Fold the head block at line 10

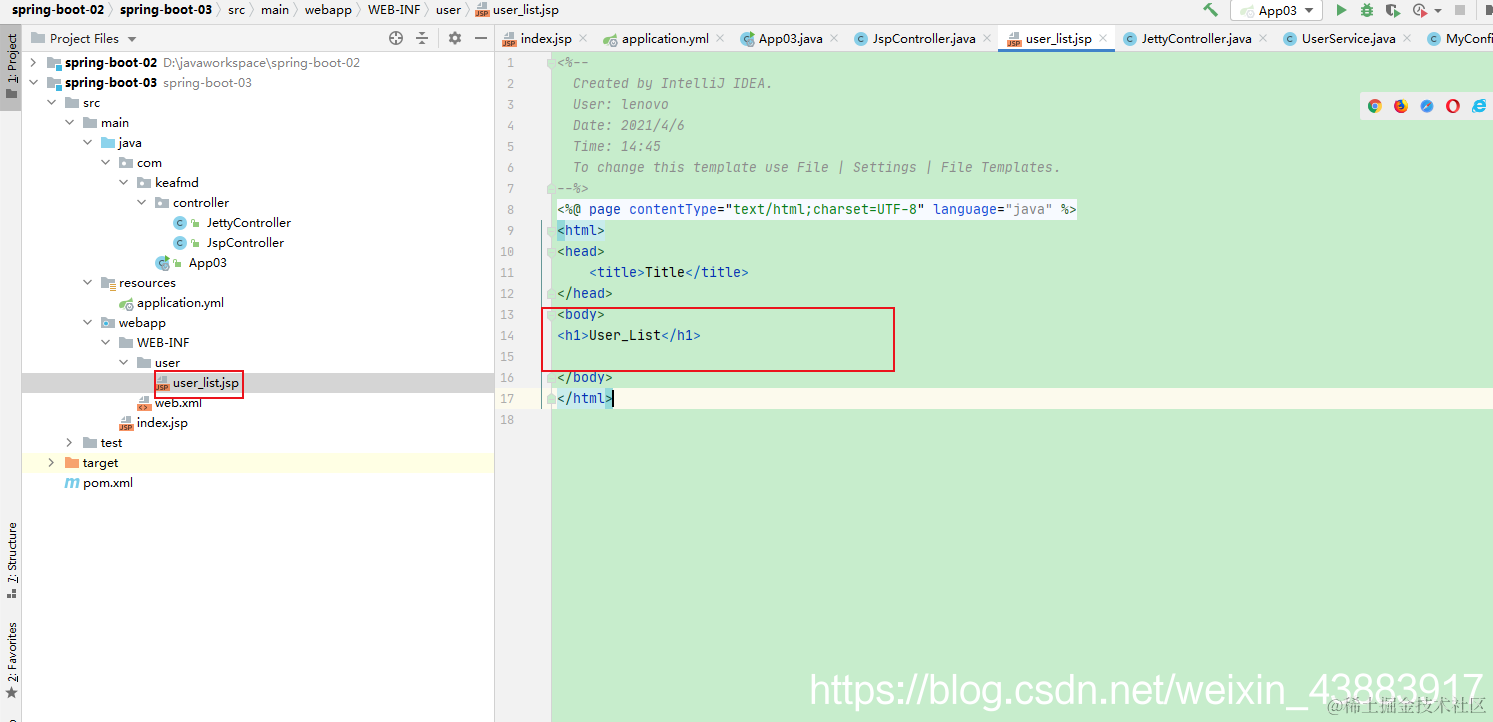550,251
